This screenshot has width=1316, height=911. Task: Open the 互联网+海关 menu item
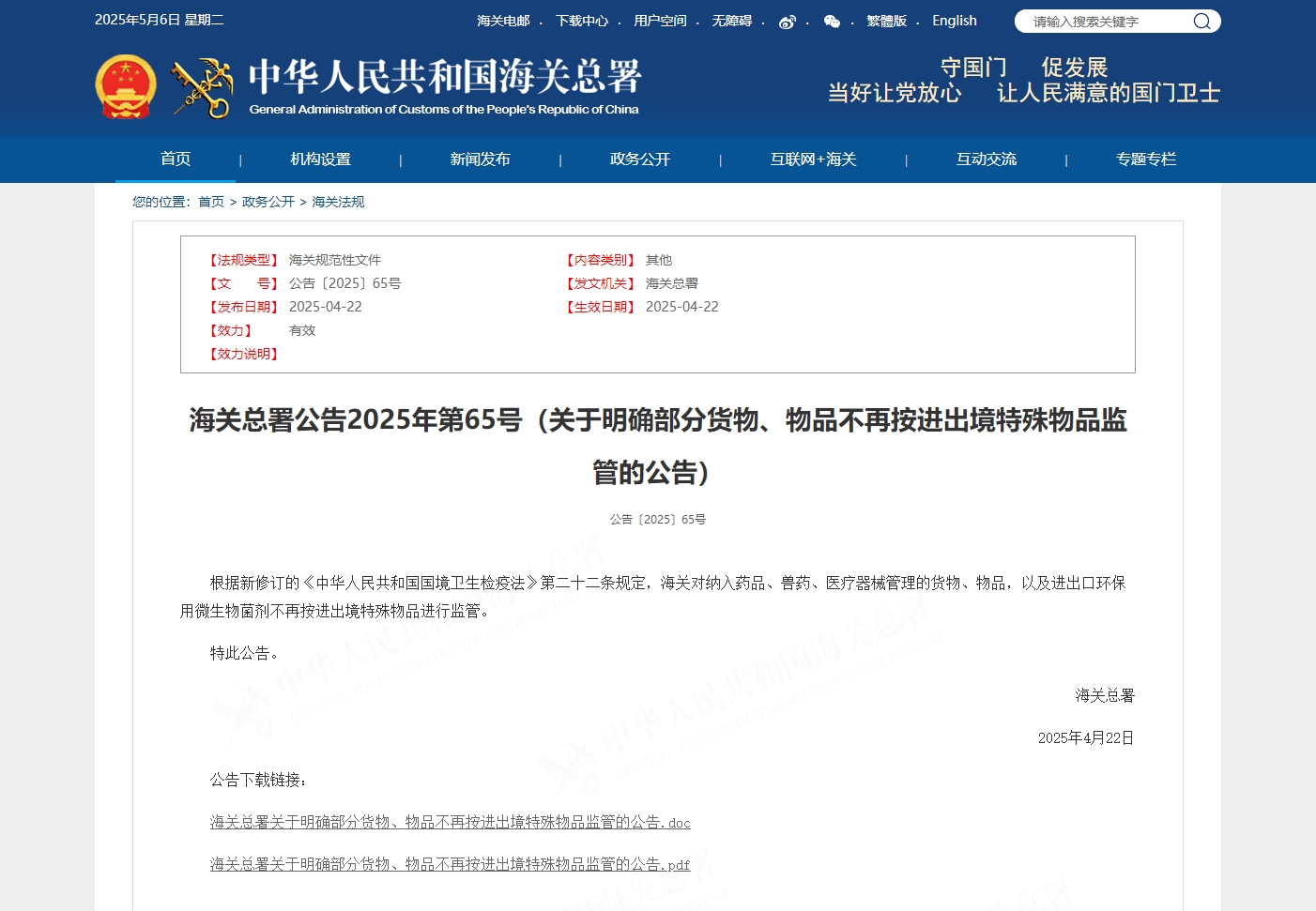pyautogui.click(x=813, y=159)
